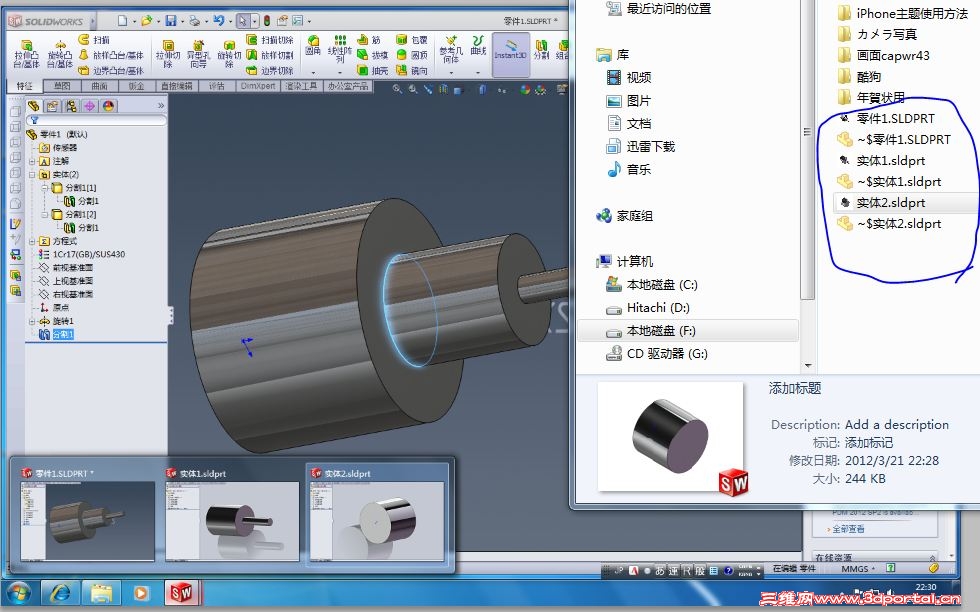
Task: Select the Extruded Boss/Base (拉伸凸台/基体) tool
Action: click(x=26, y=54)
